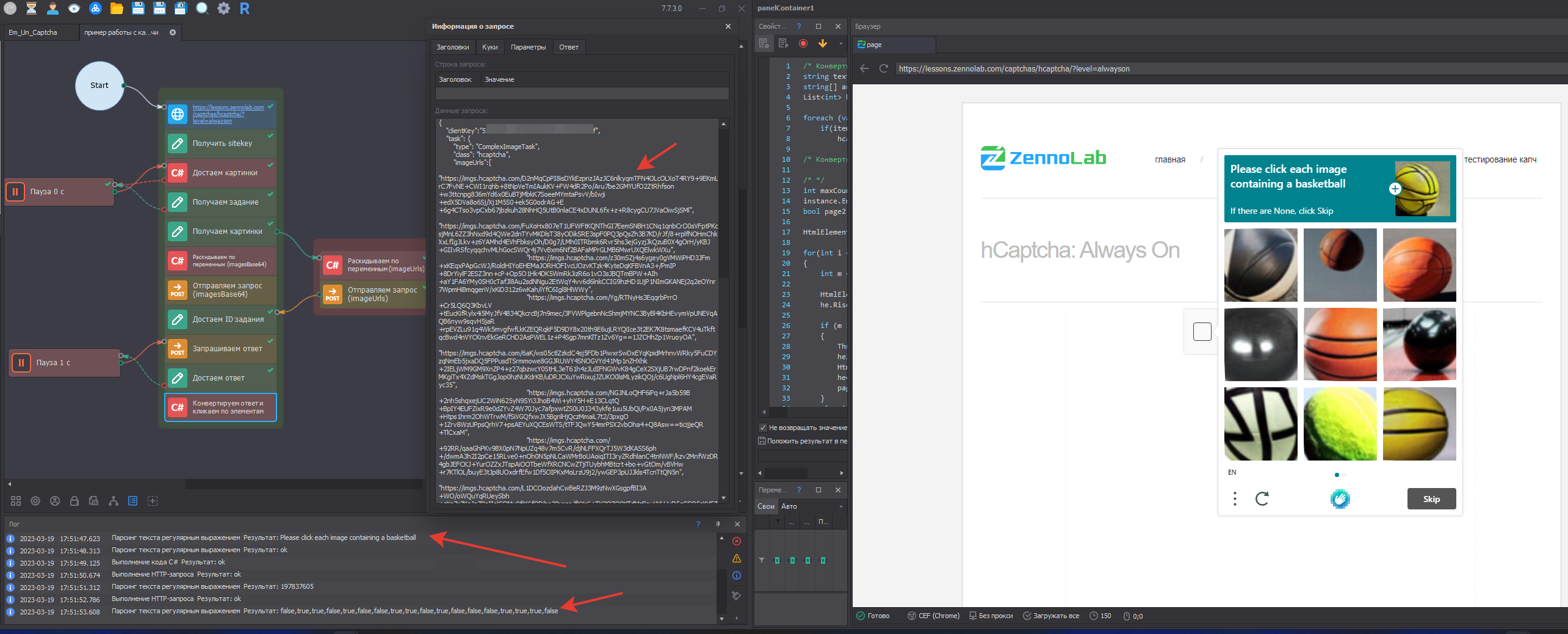Open the folder icon in top toolbar

tap(117, 9)
